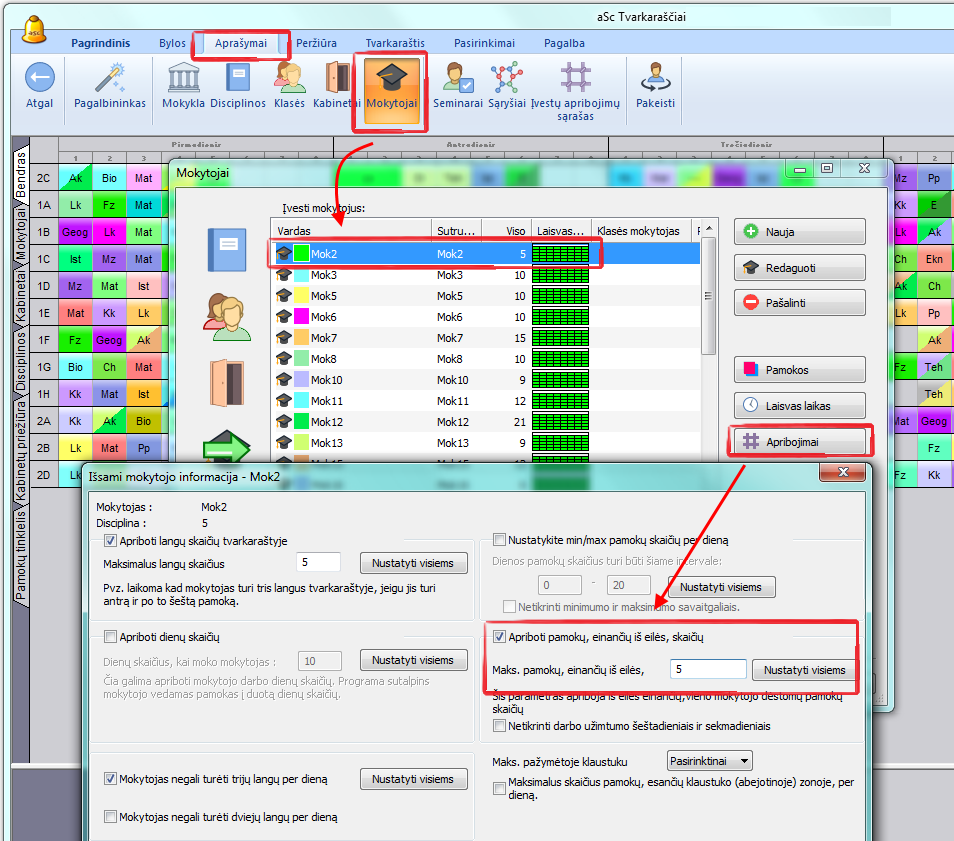954x841 pixels.
Task: Open the Pasirinktinai dropdown
Action: tap(709, 762)
